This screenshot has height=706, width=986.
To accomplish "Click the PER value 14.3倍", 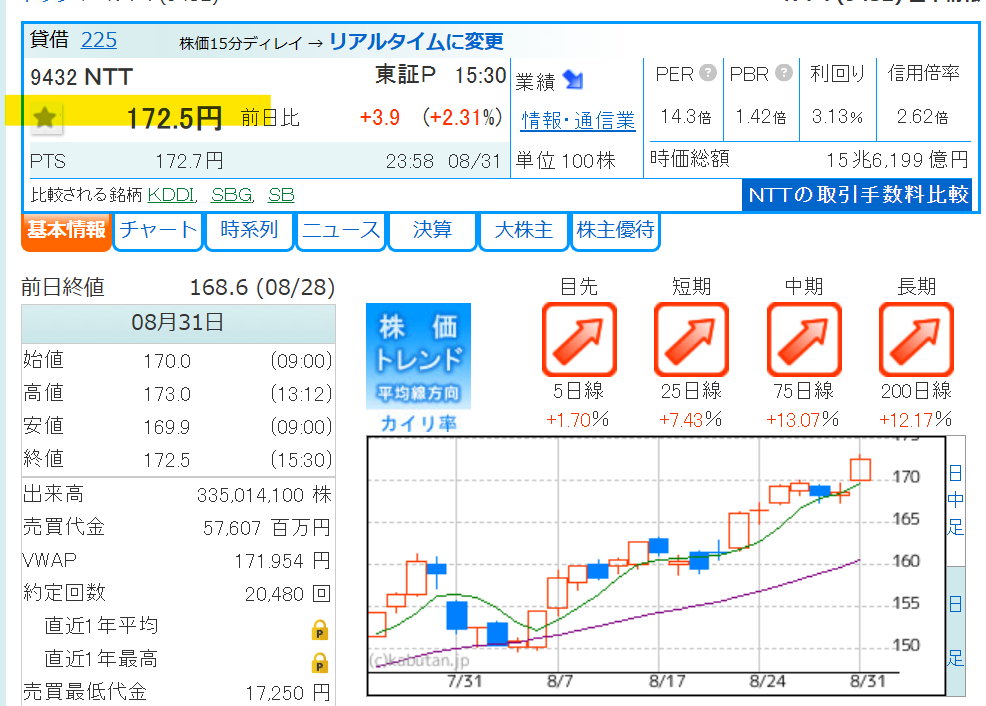I will tap(686, 116).
